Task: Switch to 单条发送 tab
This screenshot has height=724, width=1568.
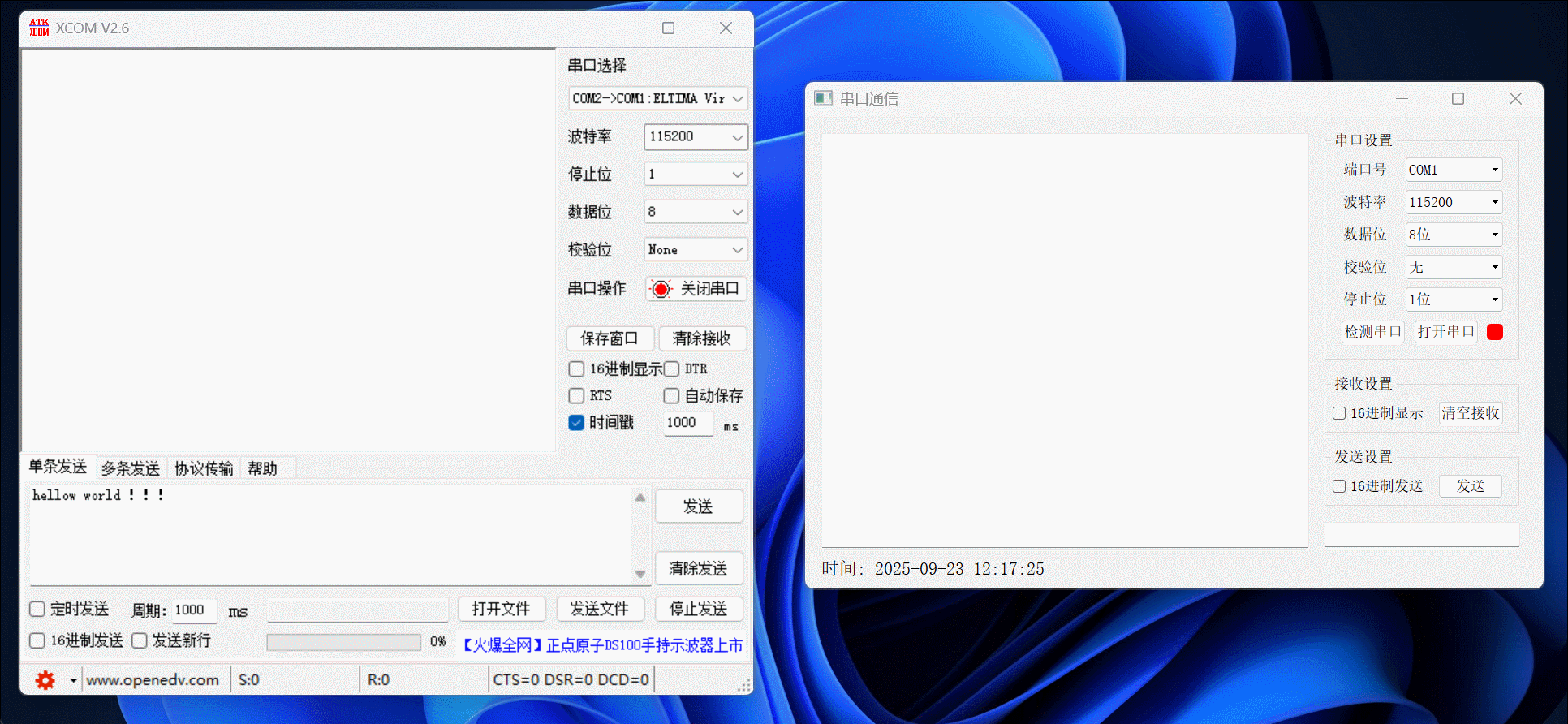Action: click(x=58, y=467)
